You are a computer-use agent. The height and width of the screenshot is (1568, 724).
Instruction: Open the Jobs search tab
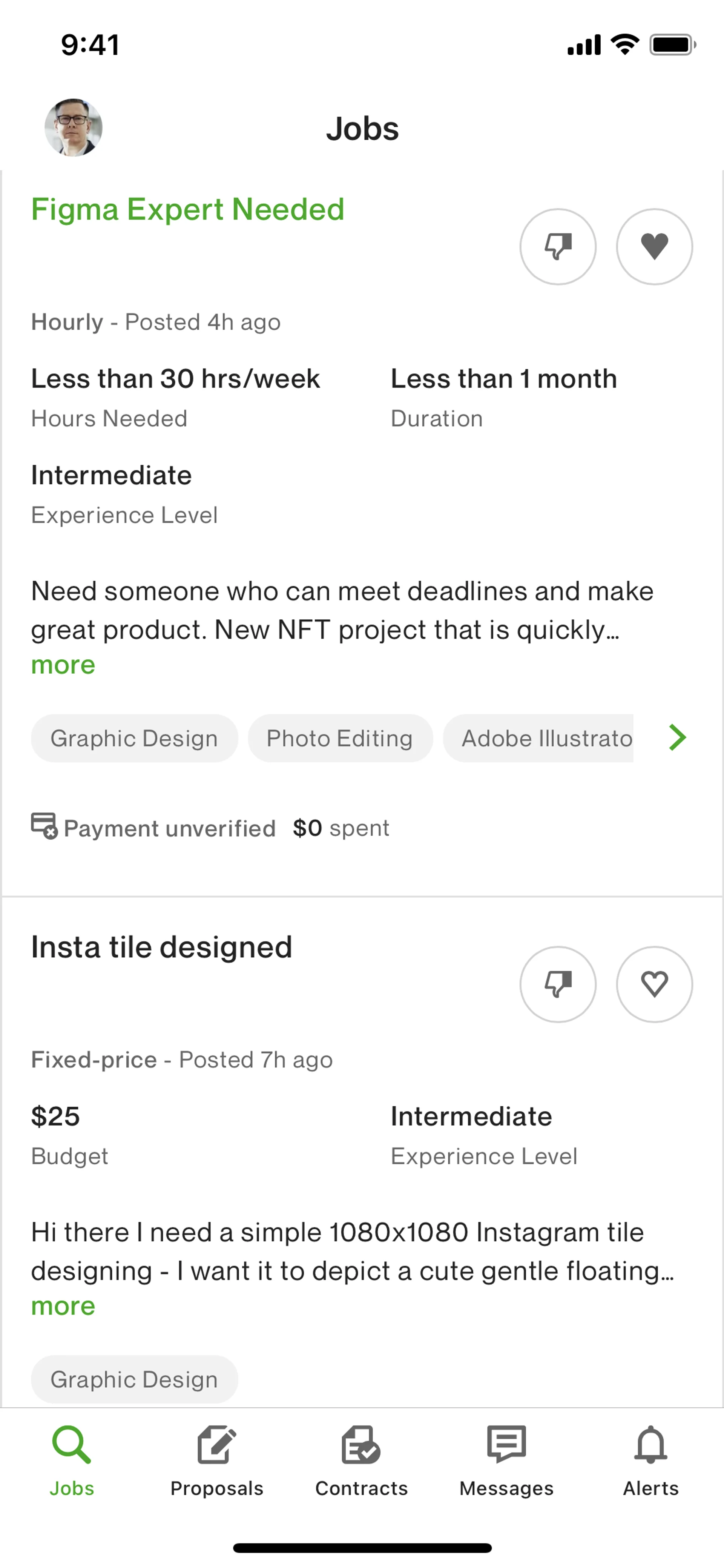click(x=72, y=1461)
